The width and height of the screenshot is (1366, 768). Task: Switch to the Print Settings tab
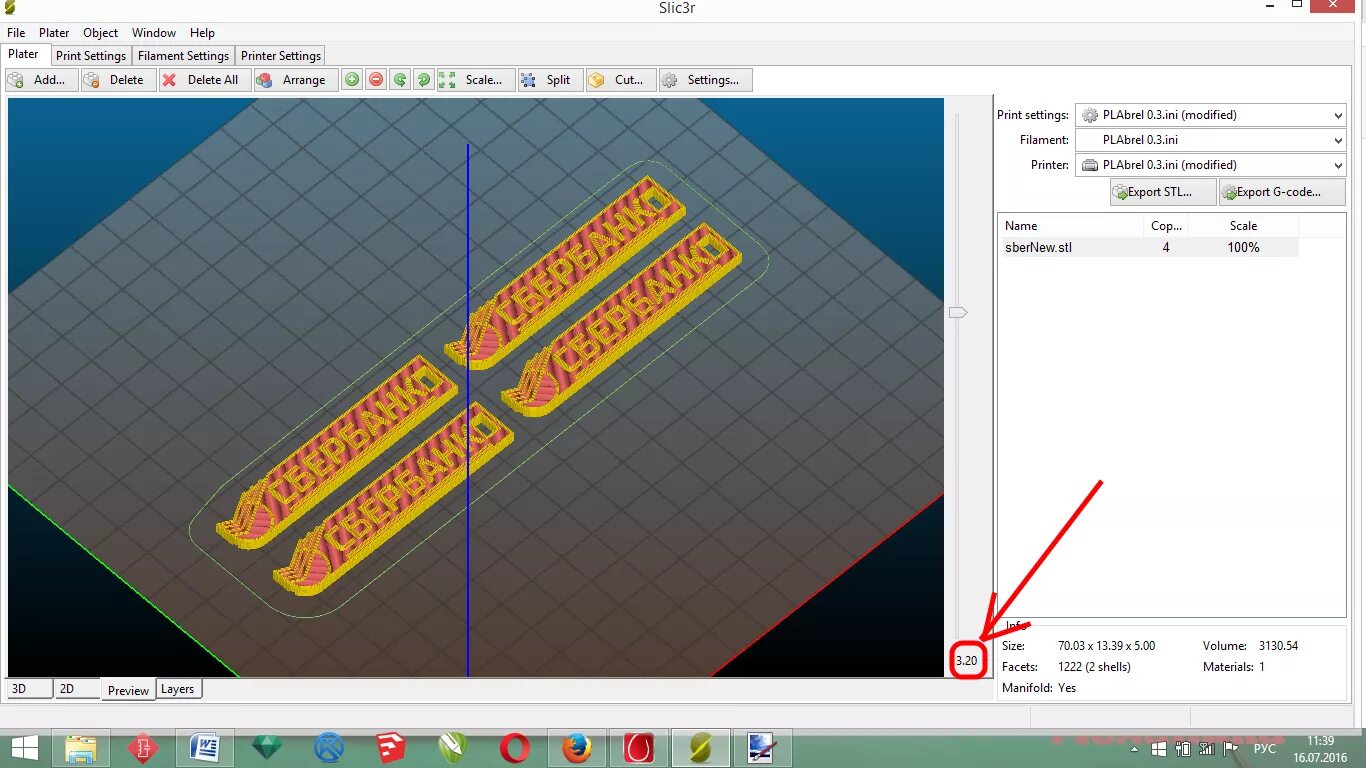(91, 56)
